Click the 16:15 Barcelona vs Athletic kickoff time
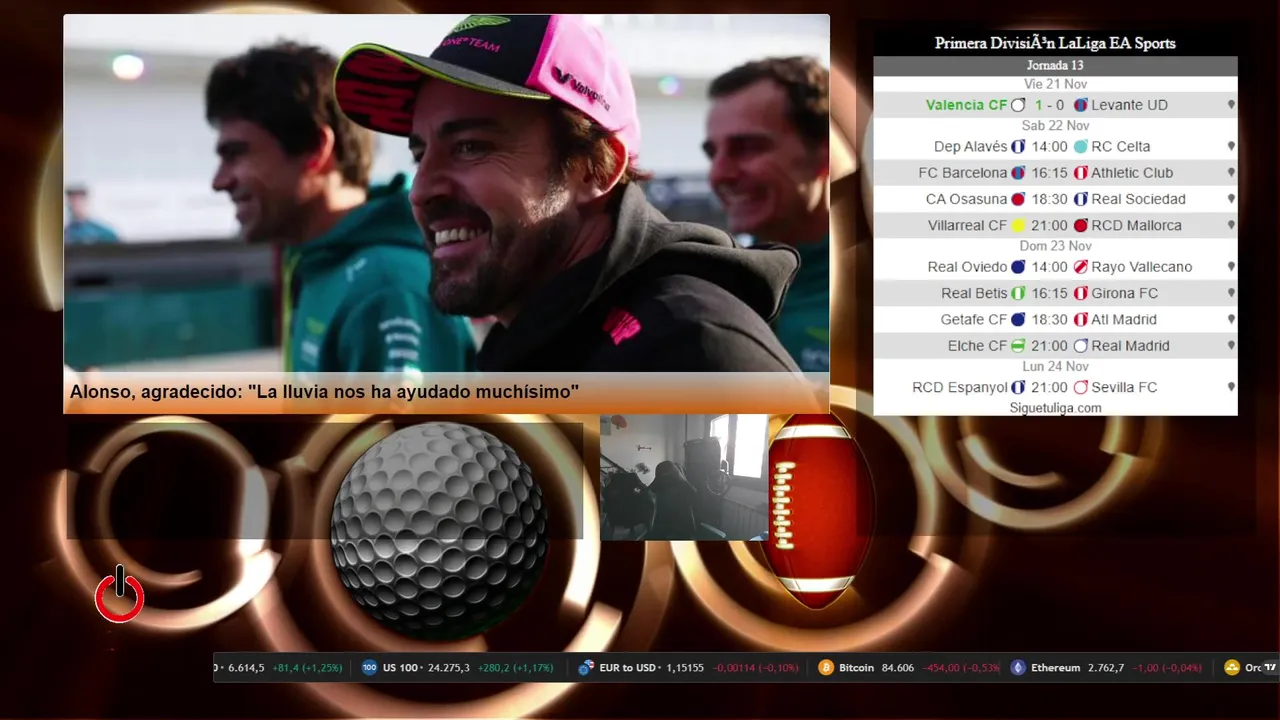The width and height of the screenshot is (1280, 720). point(1050,173)
